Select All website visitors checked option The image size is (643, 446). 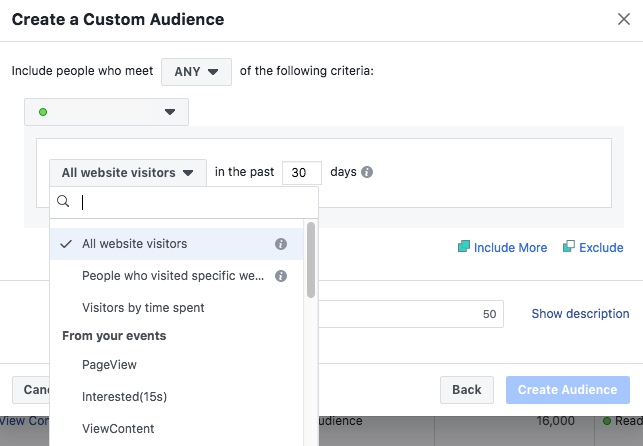pos(176,244)
